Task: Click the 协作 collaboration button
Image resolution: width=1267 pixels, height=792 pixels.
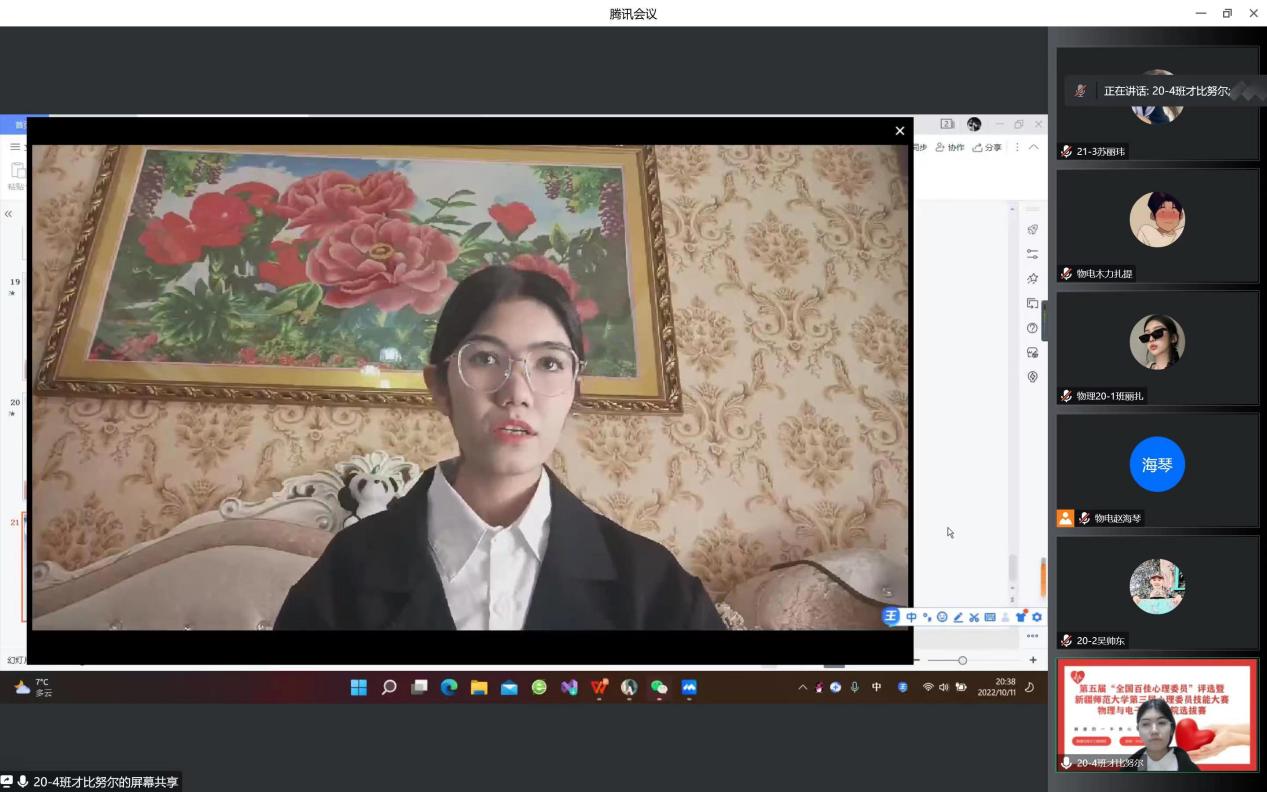Action: [950, 148]
